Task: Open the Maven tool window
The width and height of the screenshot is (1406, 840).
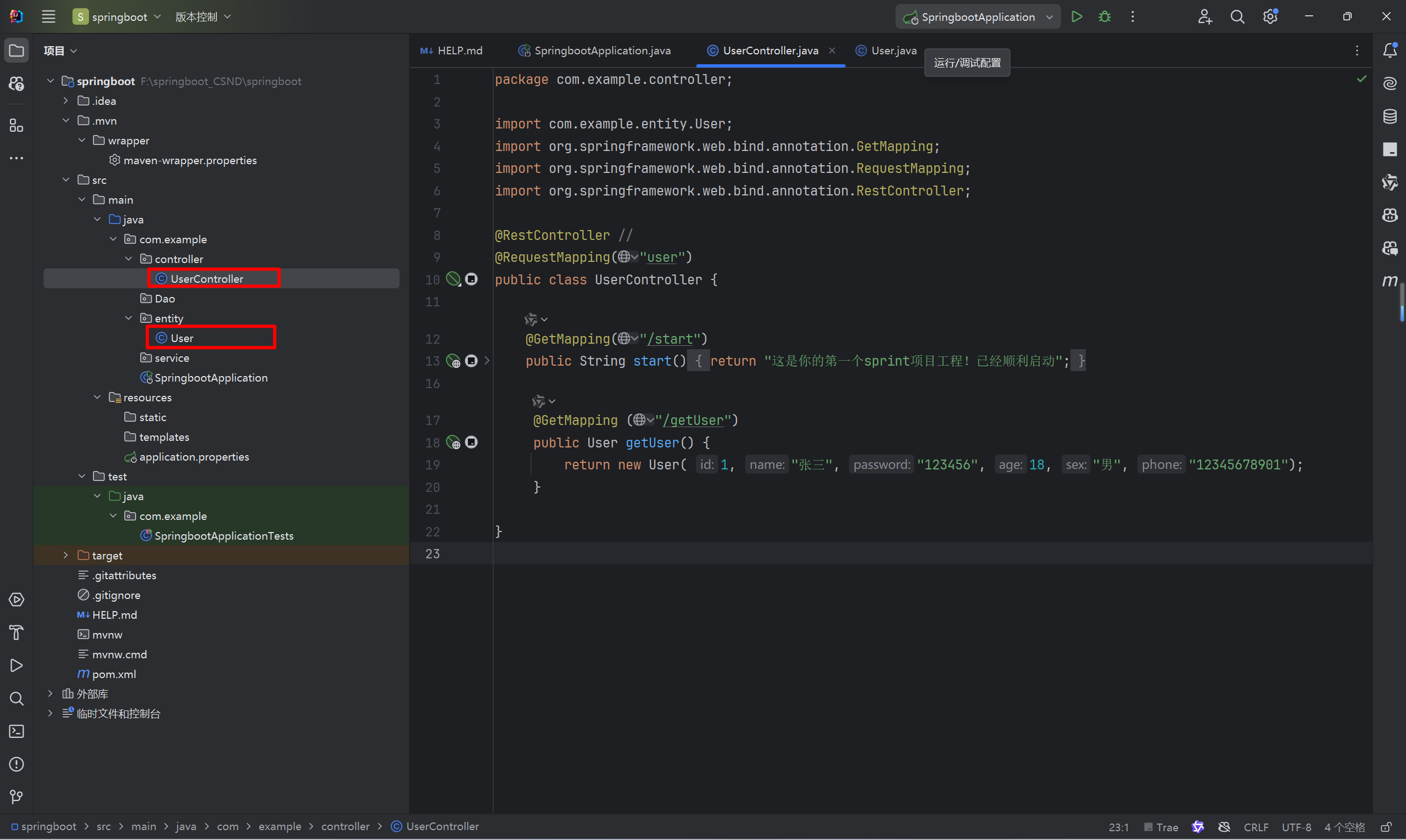Action: [x=1390, y=281]
